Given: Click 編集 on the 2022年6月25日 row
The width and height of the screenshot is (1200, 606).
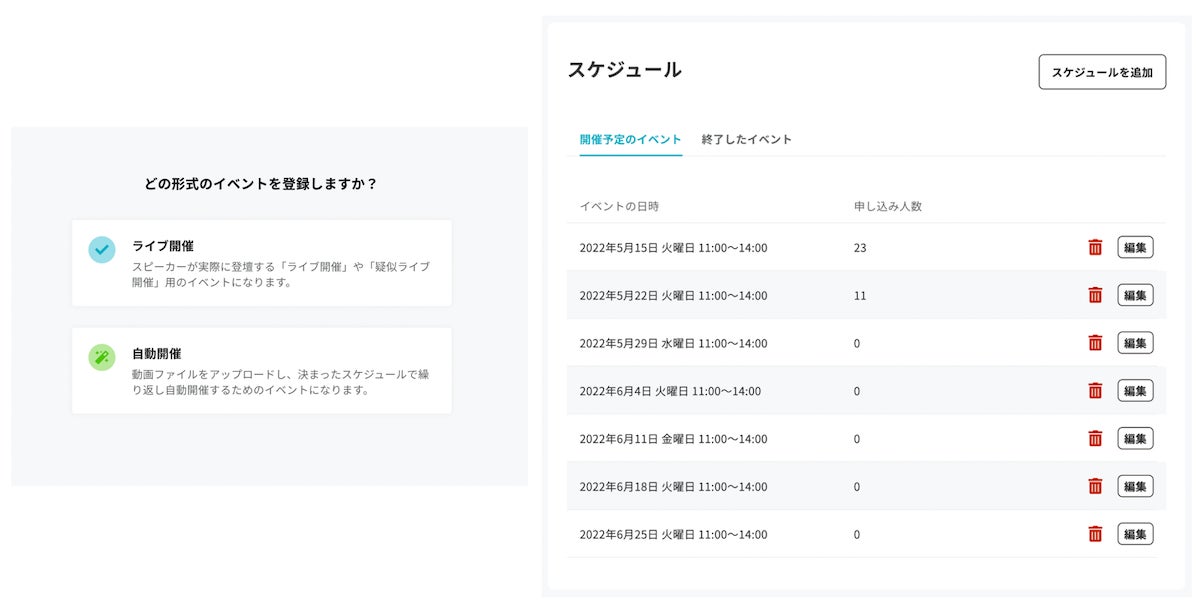Looking at the screenshot, I should coord(1135,534).
